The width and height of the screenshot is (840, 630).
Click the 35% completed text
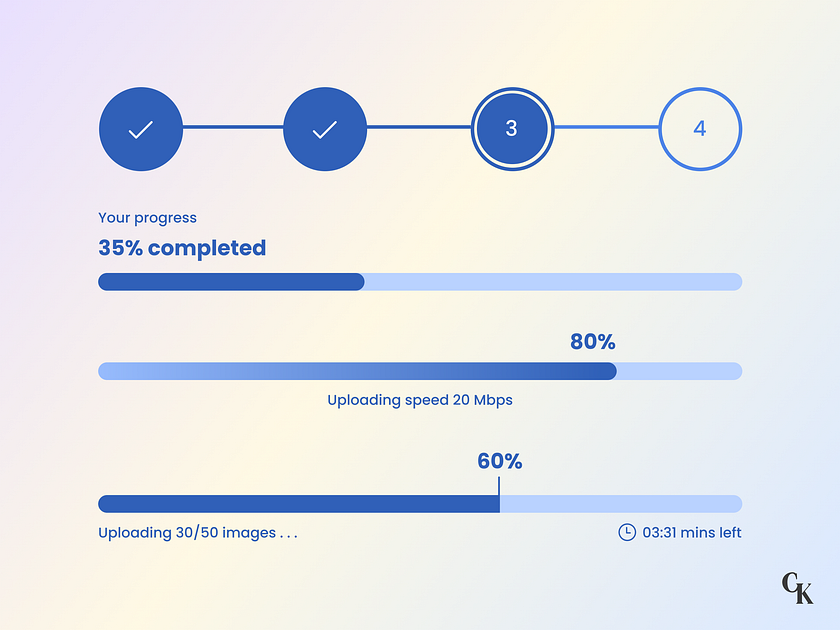pyautogui.click(x=182, y=248)
